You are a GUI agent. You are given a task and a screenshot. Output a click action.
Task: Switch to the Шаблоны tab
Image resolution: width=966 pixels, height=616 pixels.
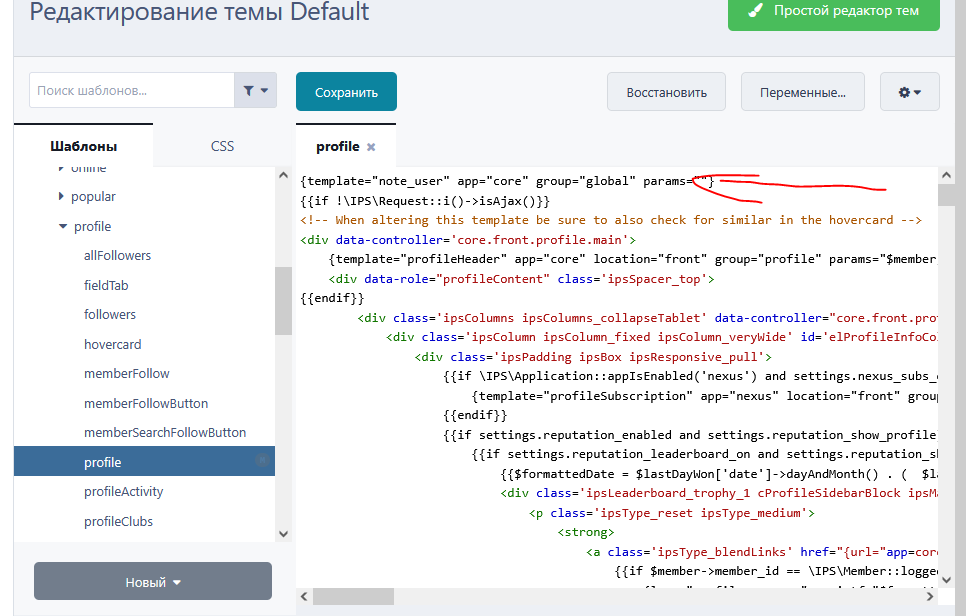tap(83, 146)
